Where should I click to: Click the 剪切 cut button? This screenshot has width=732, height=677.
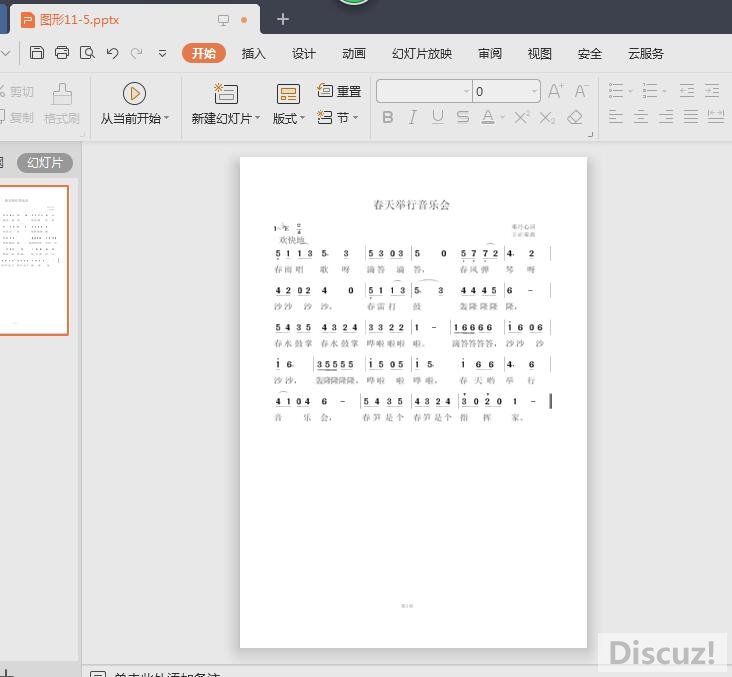17,92
